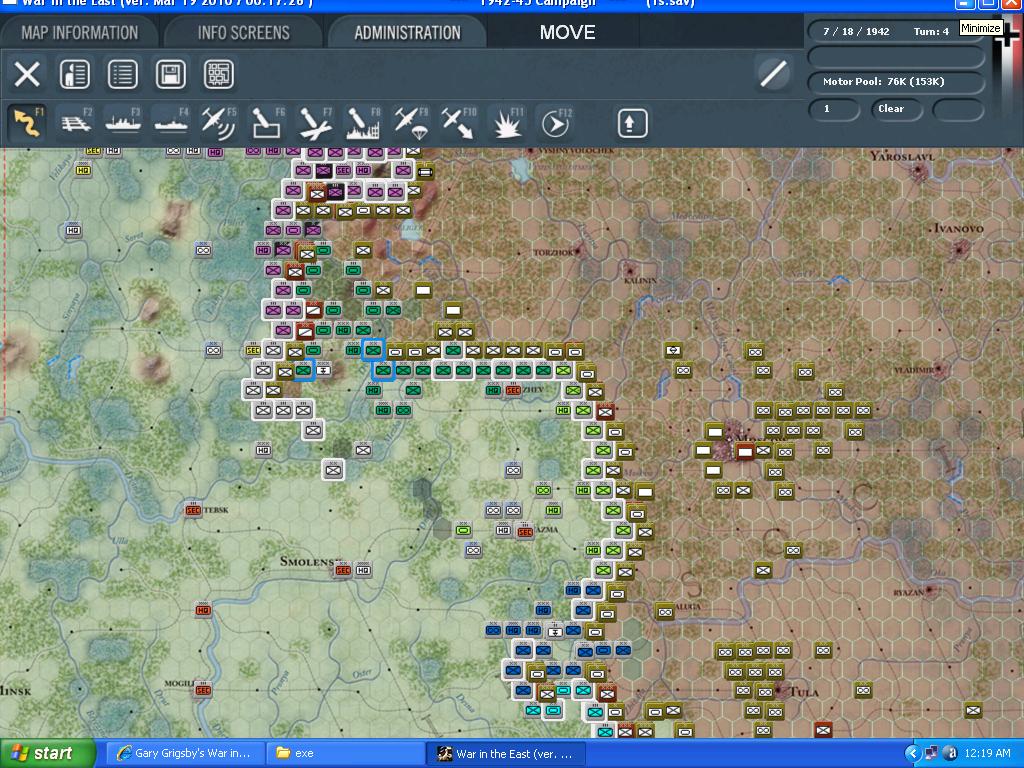1024x768 pixels.
Task: Select Air recon mode (F5)
Action: click(x=219, y=123)
